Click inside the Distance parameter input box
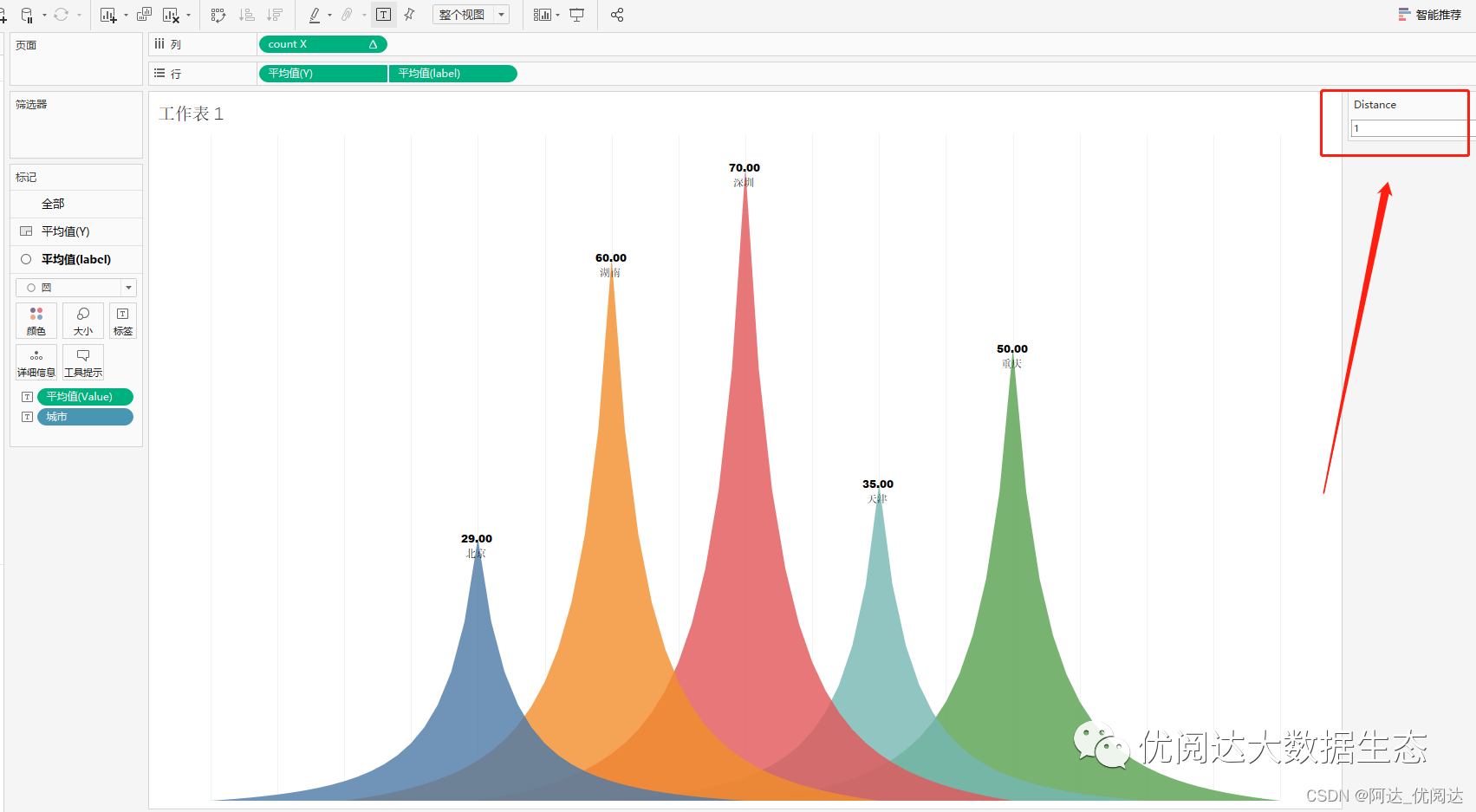 click(1408, 127)
